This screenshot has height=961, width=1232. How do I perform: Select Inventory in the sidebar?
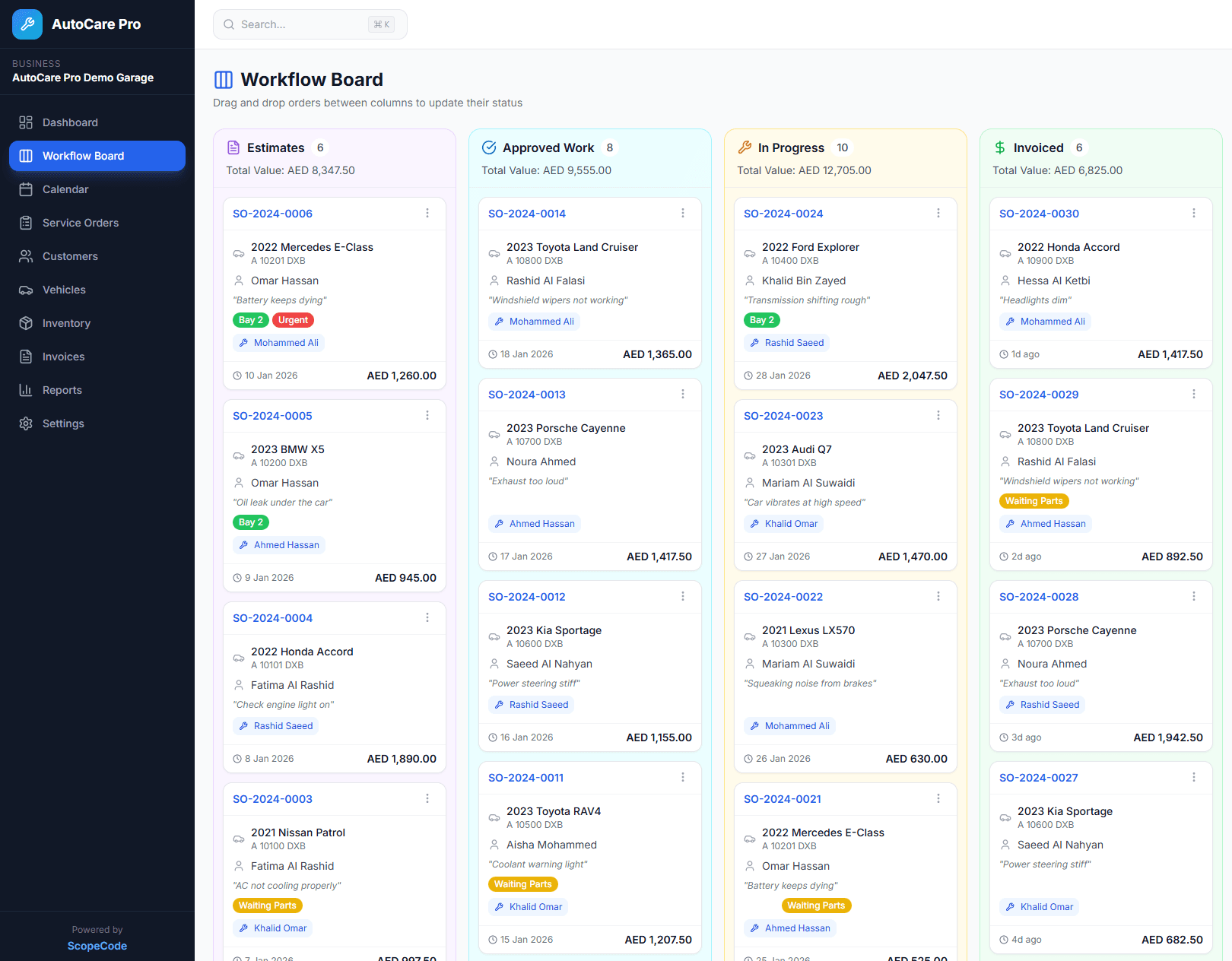[x=67, y=323]
